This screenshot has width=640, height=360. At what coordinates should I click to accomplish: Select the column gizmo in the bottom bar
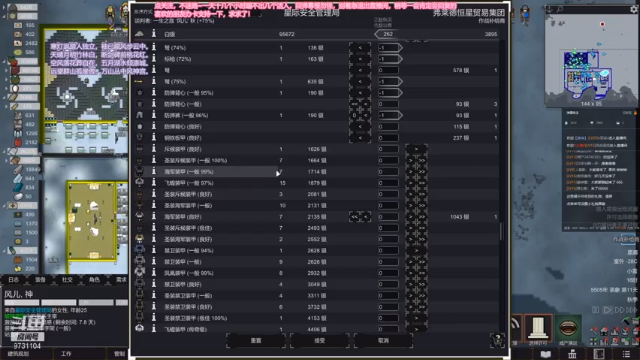click(538, 328)
